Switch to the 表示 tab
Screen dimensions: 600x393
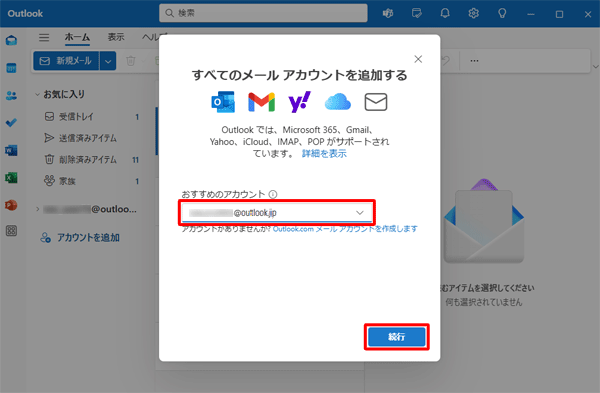tap(116, 37)
